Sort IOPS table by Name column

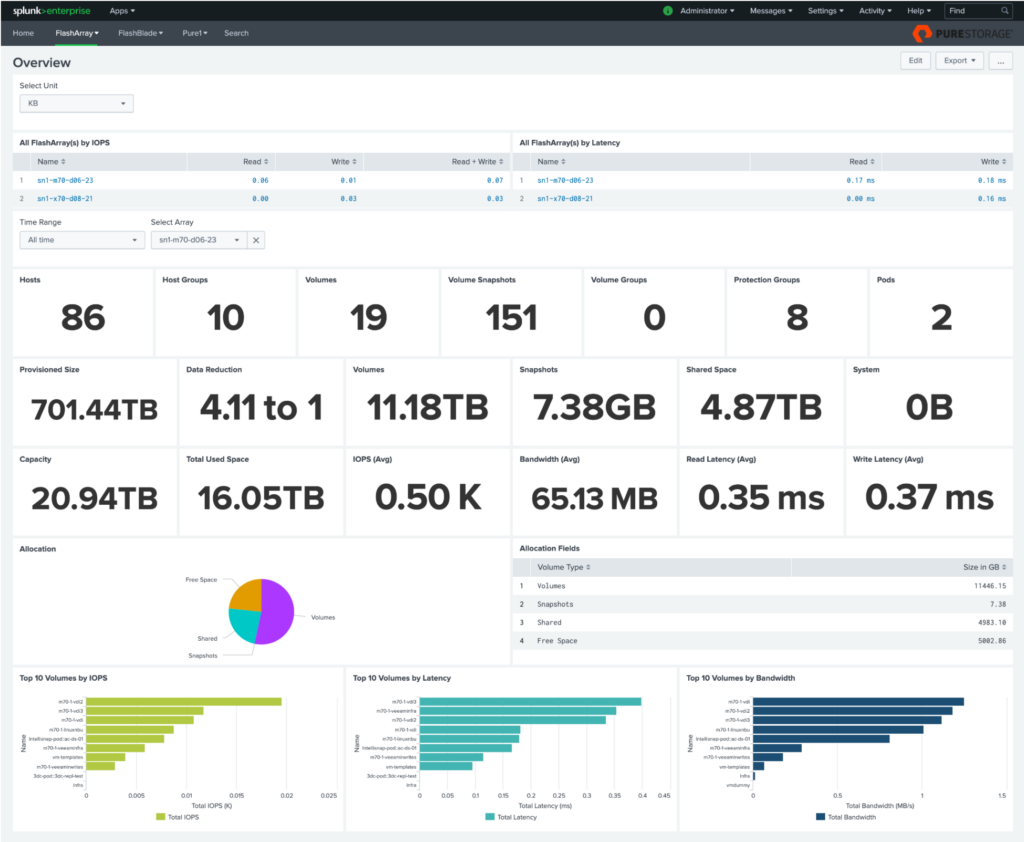51,161
